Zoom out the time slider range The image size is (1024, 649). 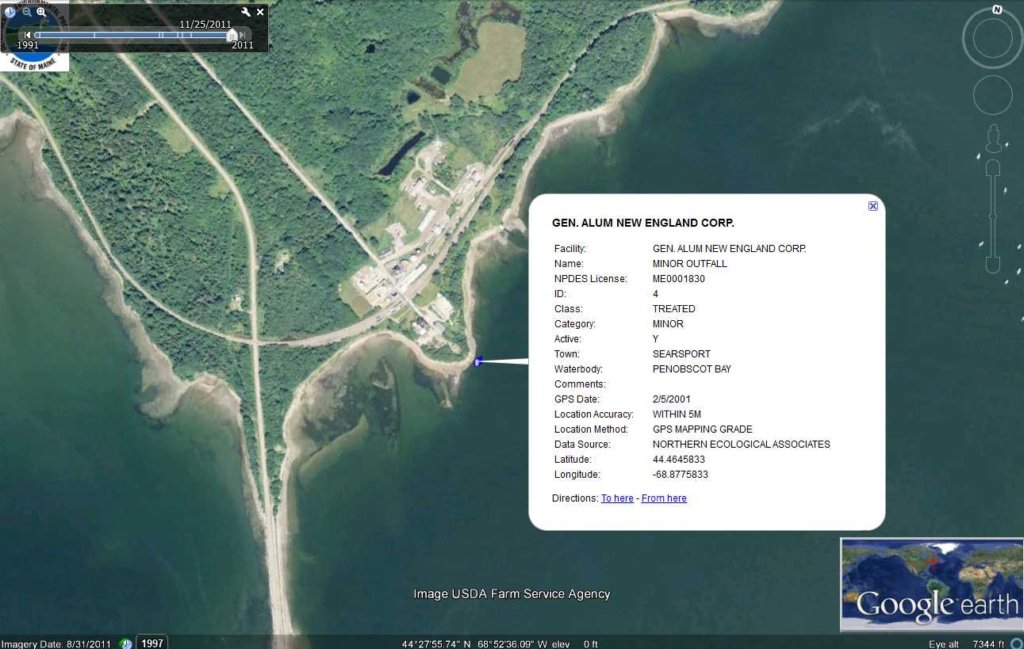click(27, 12)
